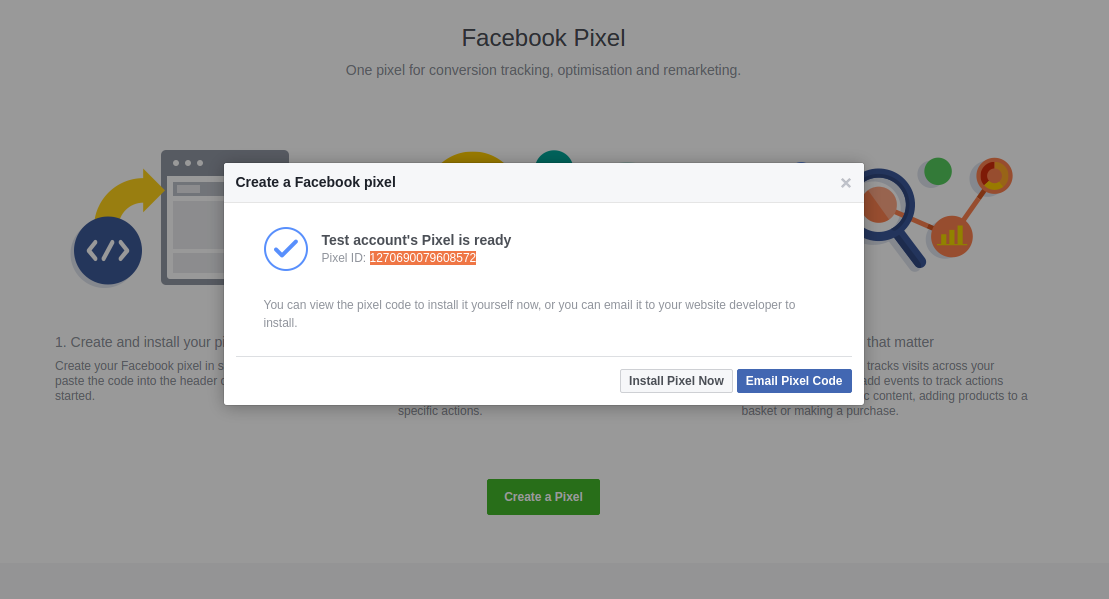The height and width of the screenshot is (599, 1109).
Task: Click the Create a Facebook pixel dialog title
Action: (x=315, y=182)
